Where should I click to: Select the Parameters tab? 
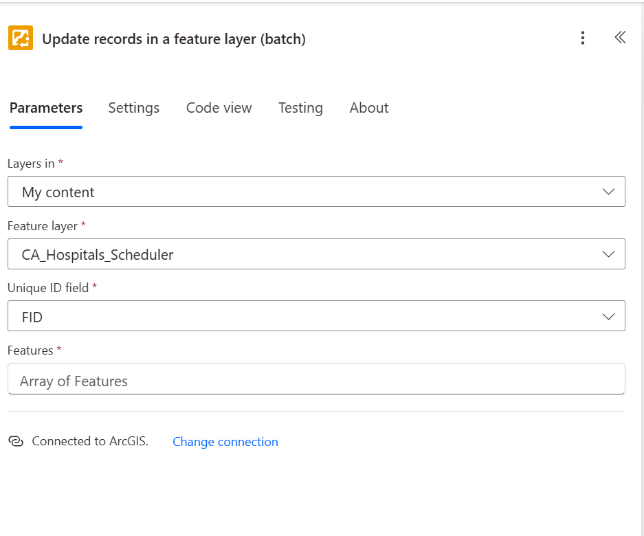46,108
